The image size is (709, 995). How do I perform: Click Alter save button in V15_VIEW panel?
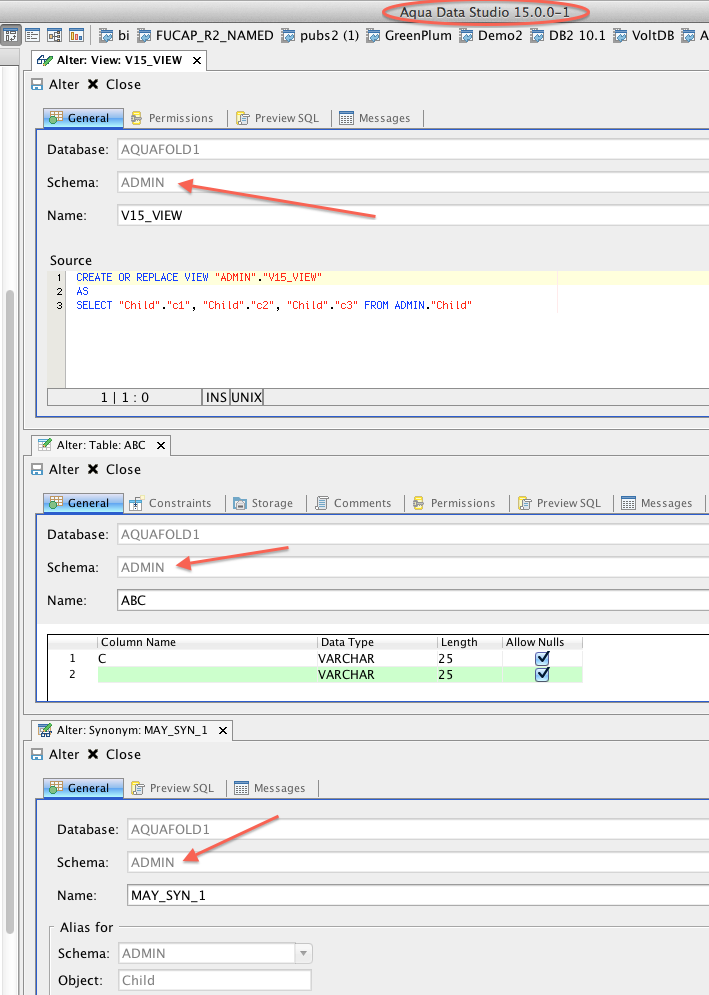[55, 84]
